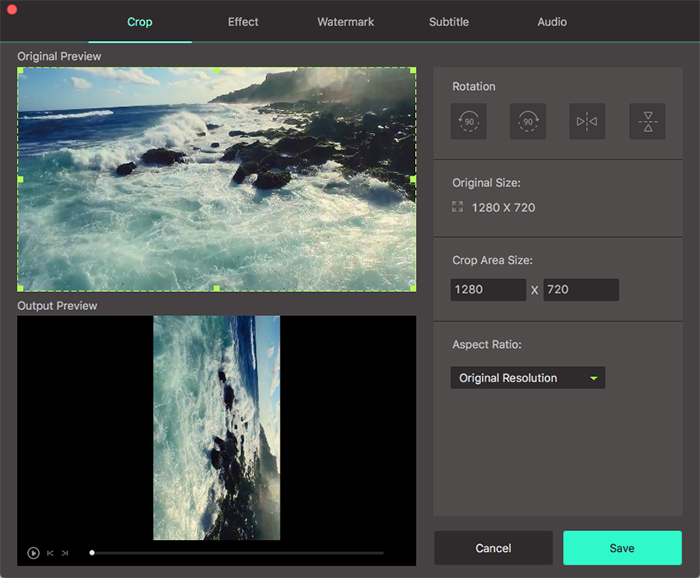Screen dimensions: 700x578
Task: Cancel the editing changes
Action: point(493,548)
